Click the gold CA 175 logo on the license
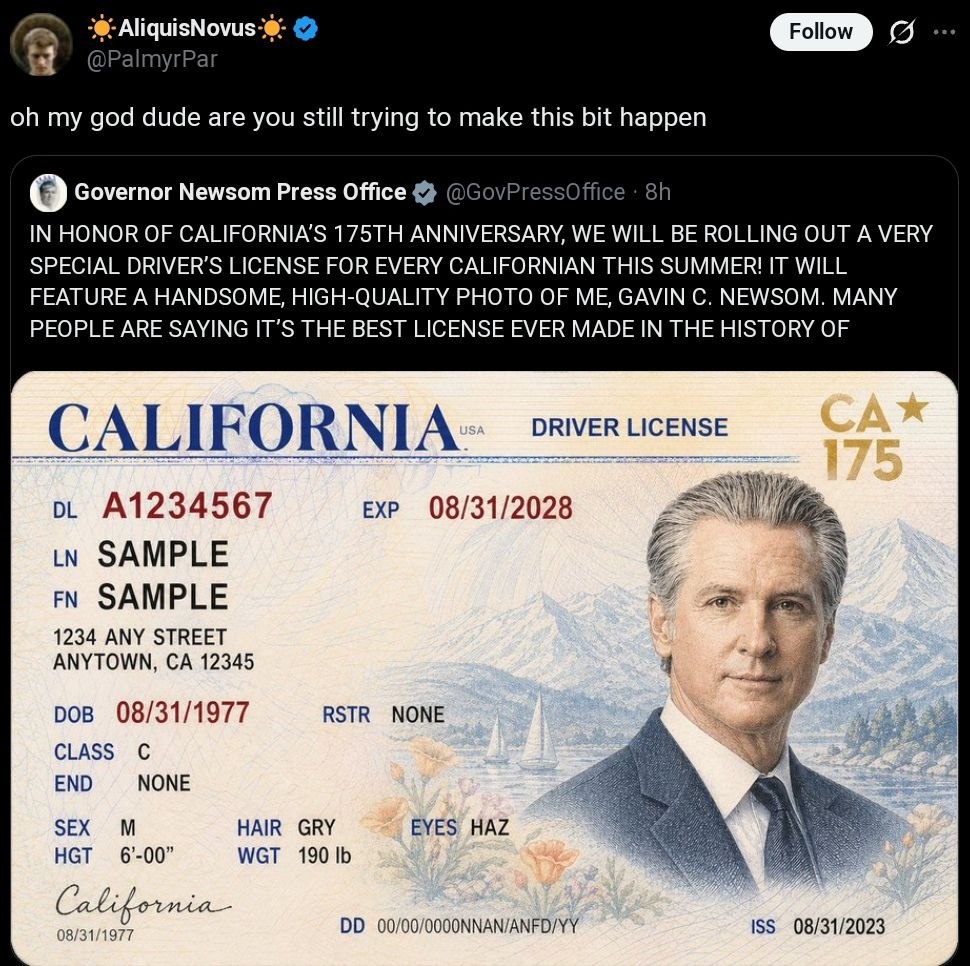The height and width of the screenshot is (966, 970). (x=872, y=437)
